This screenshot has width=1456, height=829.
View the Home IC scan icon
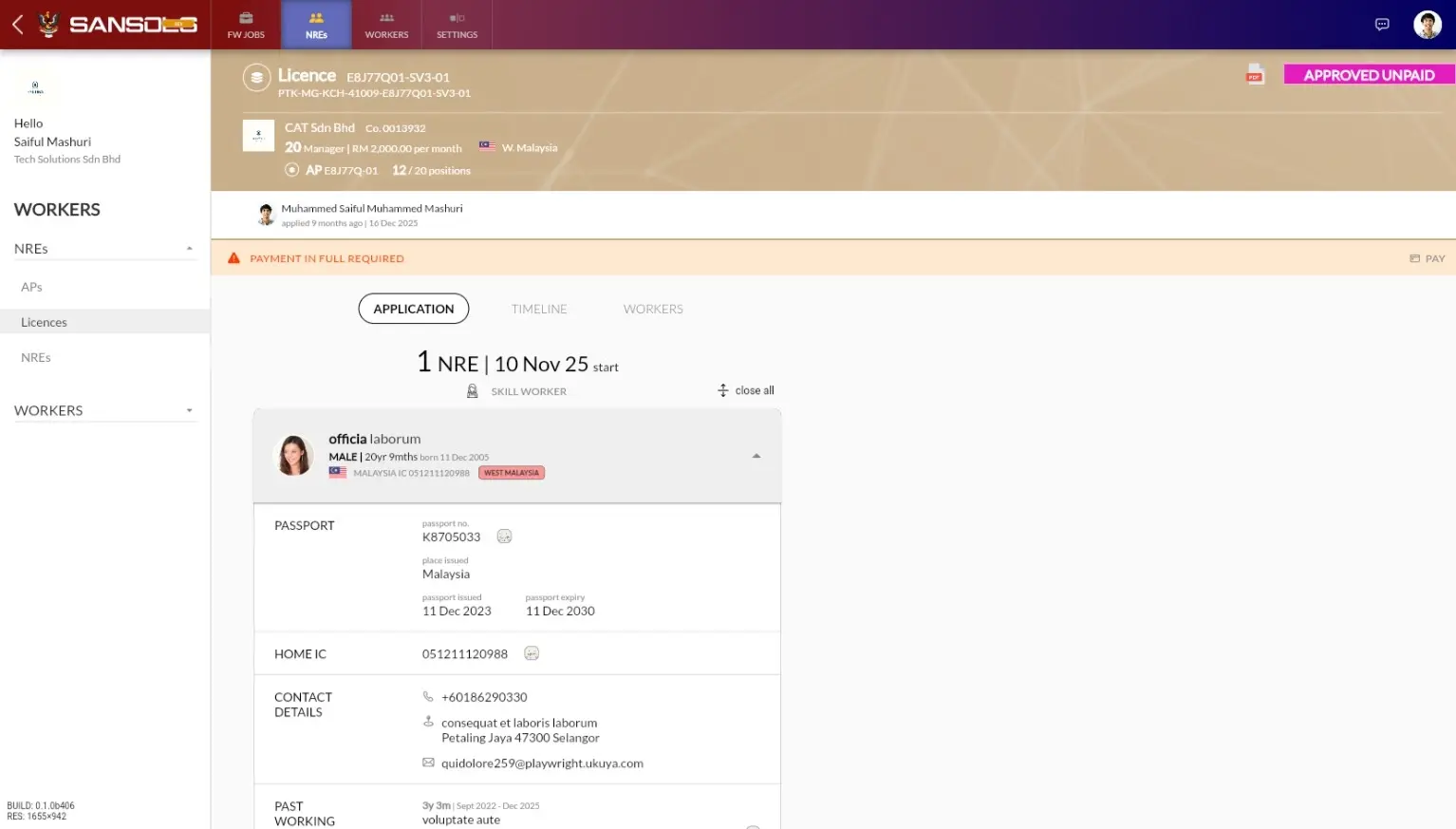[532, 653]
